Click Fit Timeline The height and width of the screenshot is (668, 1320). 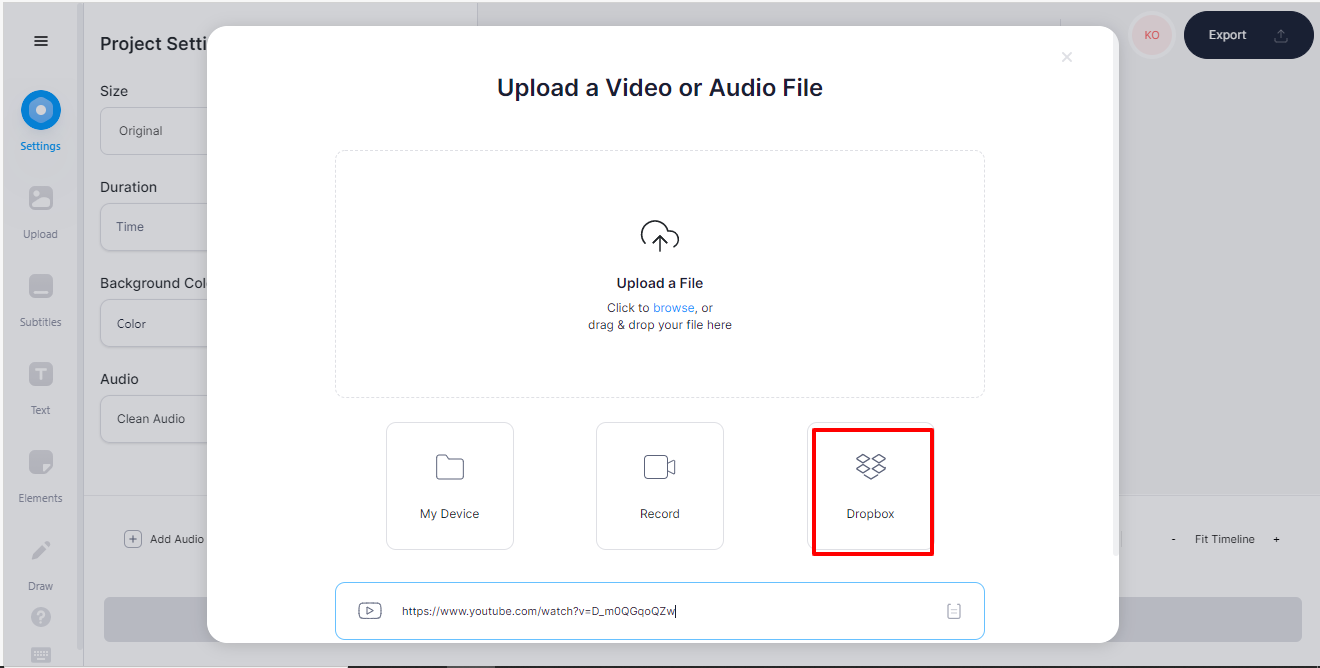(1224, 539)
